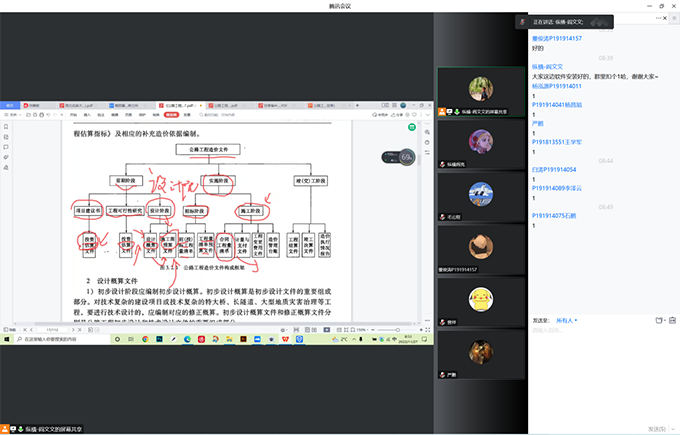Select the 不忘初 participant video thumbnail
The height and width of the screenshot is (435, 680).
coord(482,195)
